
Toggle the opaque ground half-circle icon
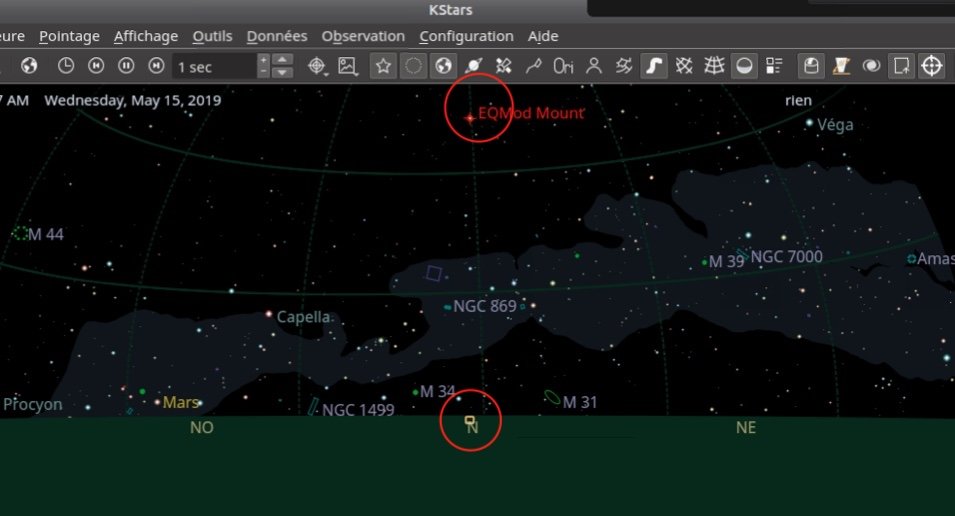tap(744, 66)
